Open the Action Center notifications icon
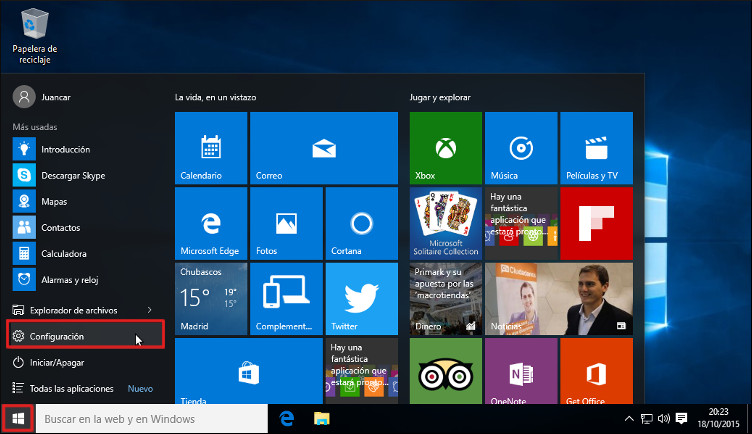The width and height of the screenshot is (752, 434). (682, 419)
